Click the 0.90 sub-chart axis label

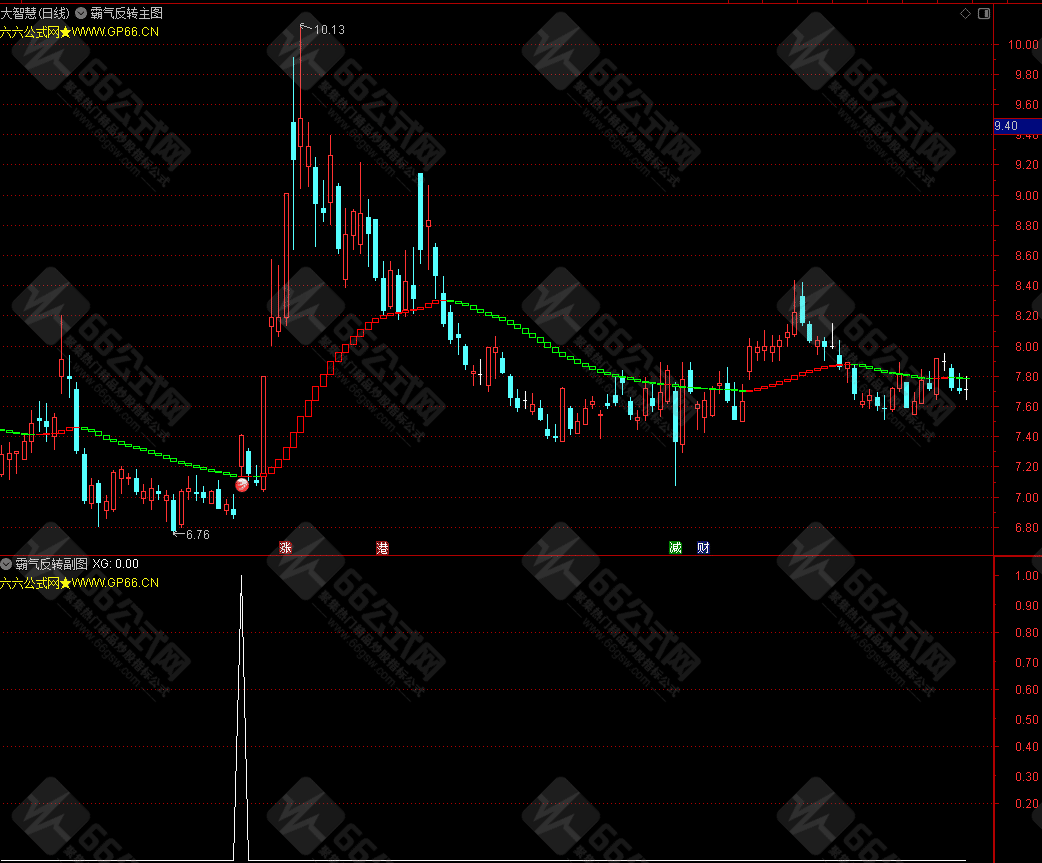1026,606
